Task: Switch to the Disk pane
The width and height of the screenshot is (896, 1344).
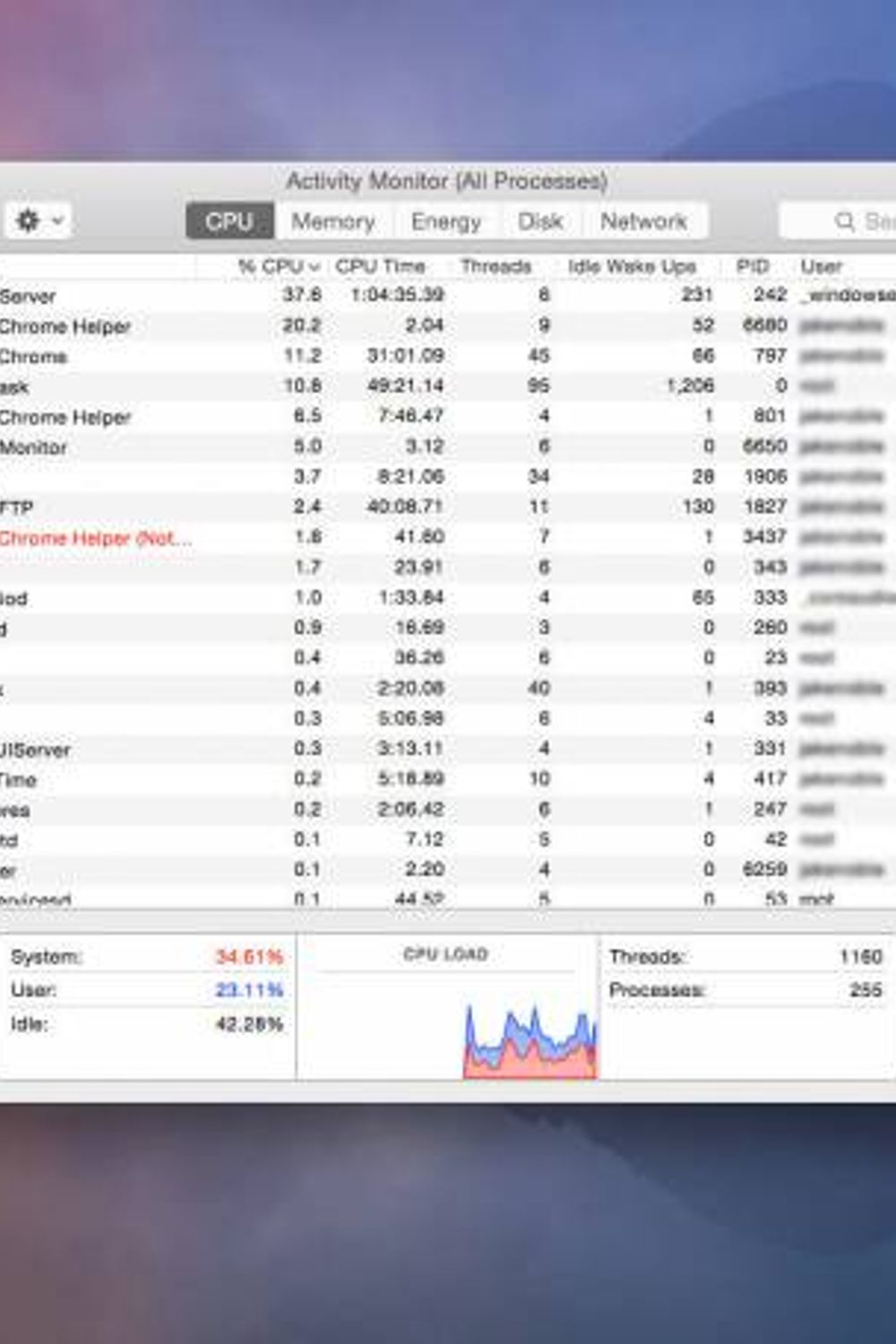Action: click(540, 220)
